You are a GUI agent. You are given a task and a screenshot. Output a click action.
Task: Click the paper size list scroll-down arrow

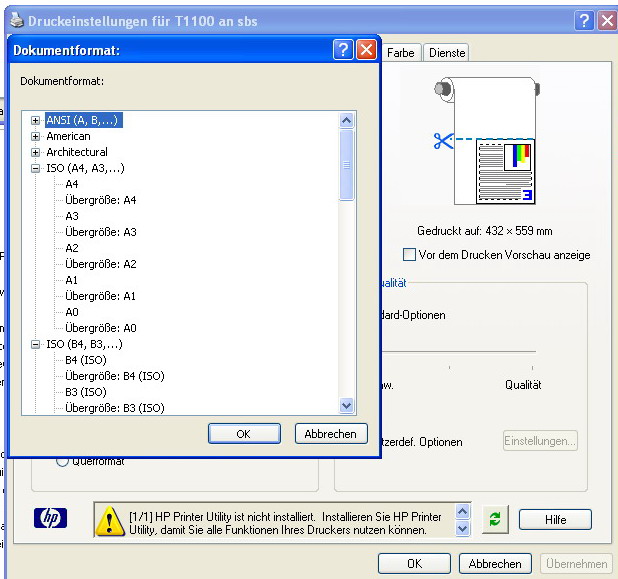(346, 405)
